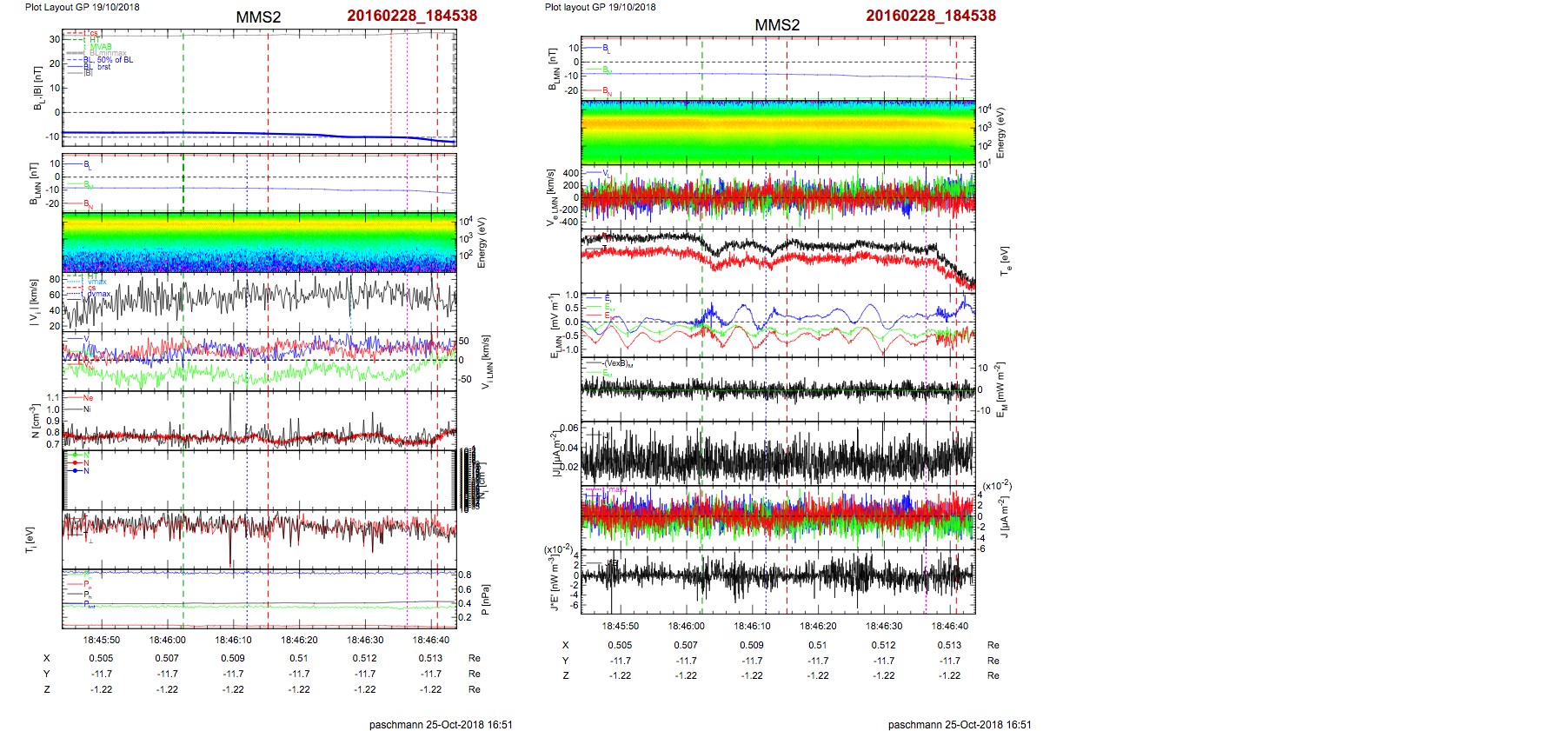
Task: Click the MMS2 title above the left plot
Action: [258, 17]
